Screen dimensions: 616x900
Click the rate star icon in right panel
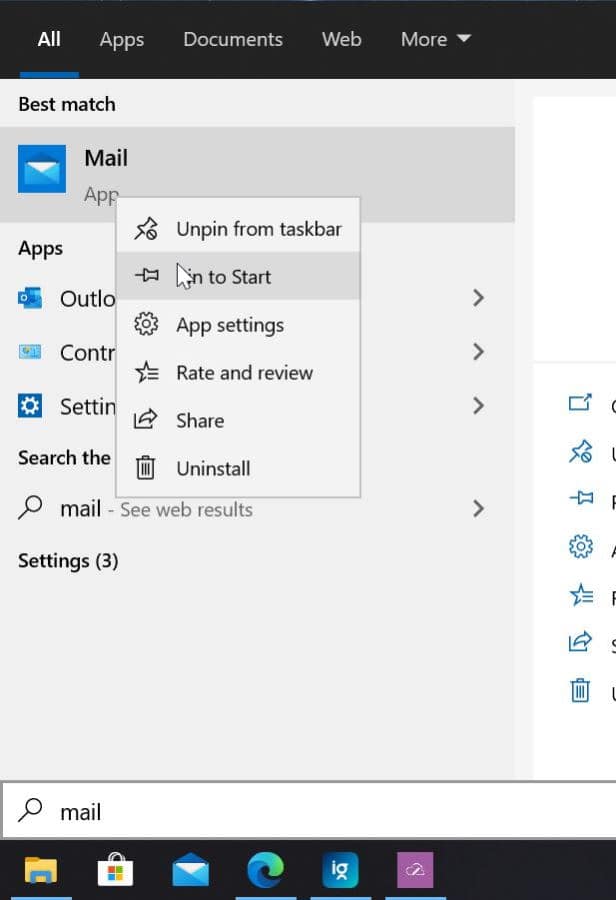(x=581, y=595)
